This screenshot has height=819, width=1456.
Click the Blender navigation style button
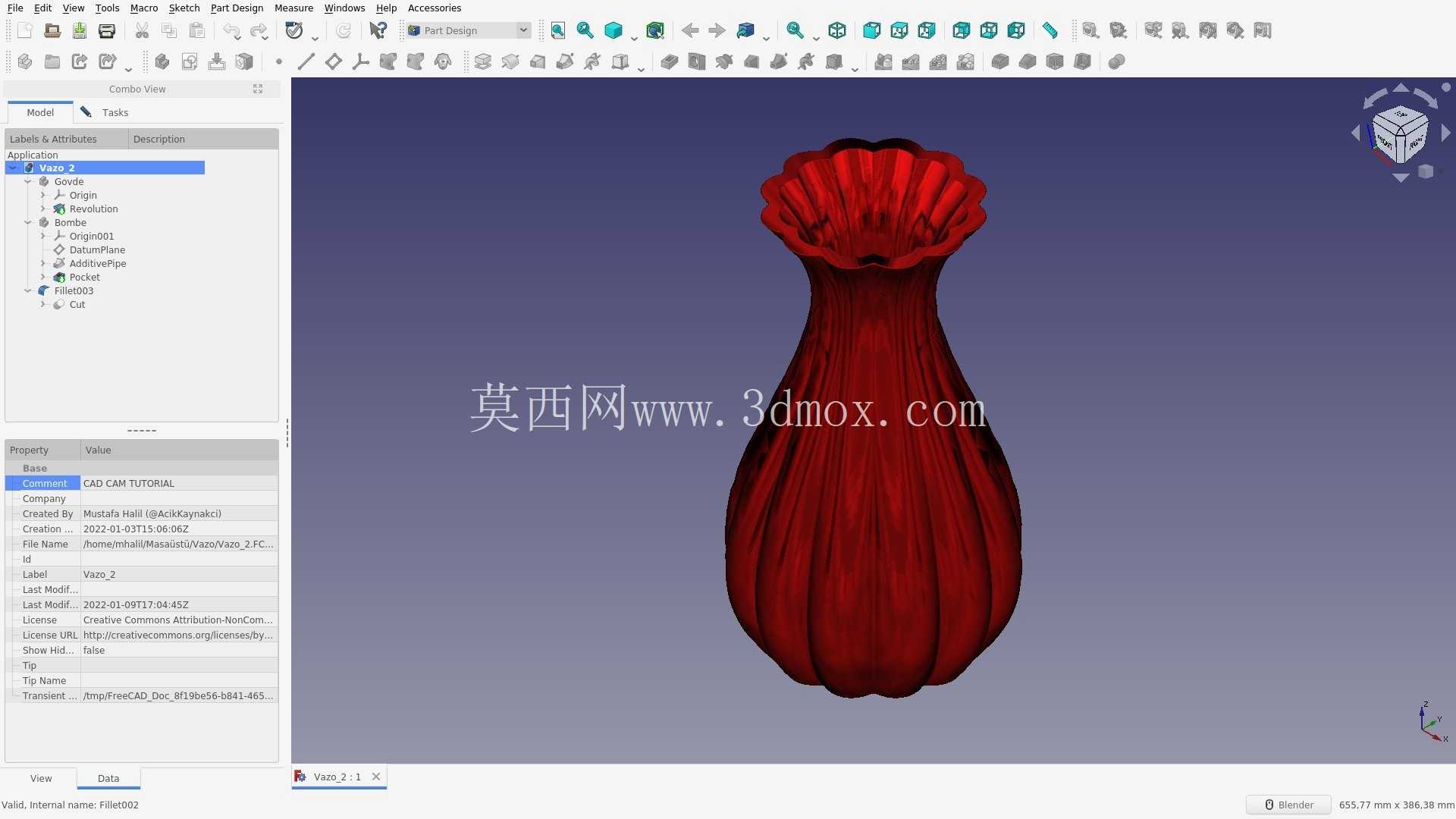point(1288,805)
